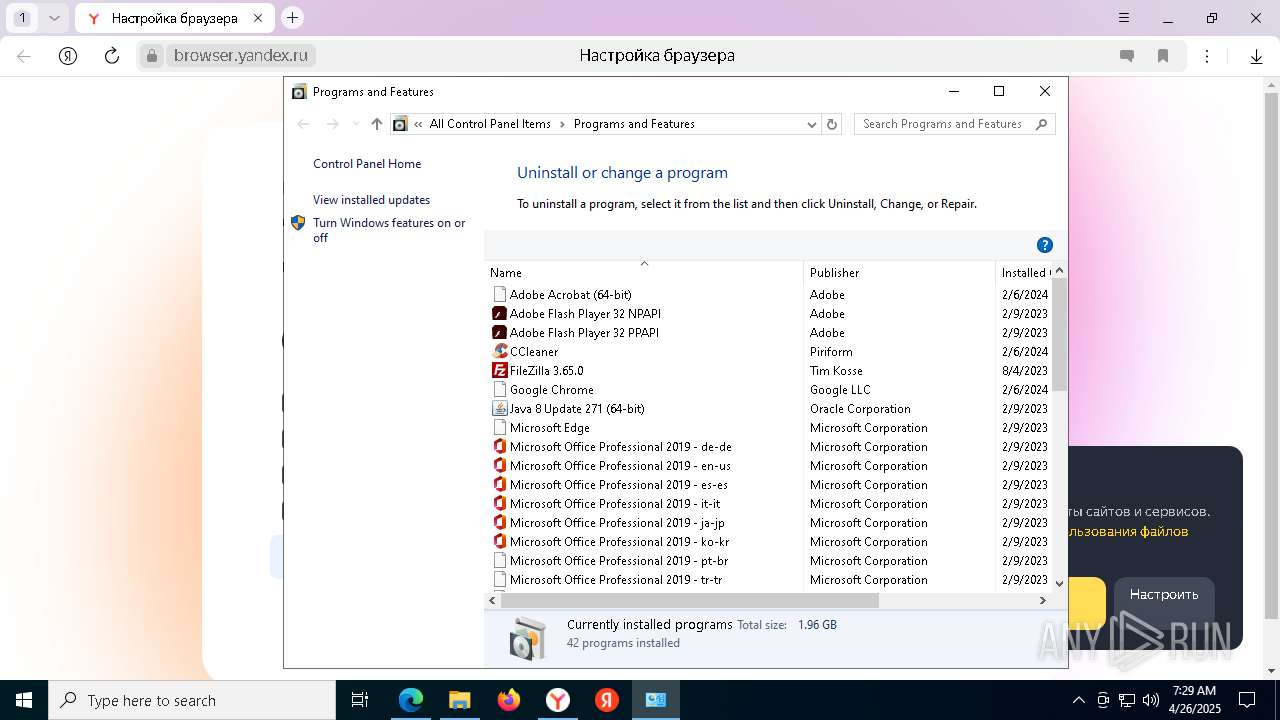Click the Google LLC publisher cell
Screen dimensions: 1280x720
[x=840, y=390]
